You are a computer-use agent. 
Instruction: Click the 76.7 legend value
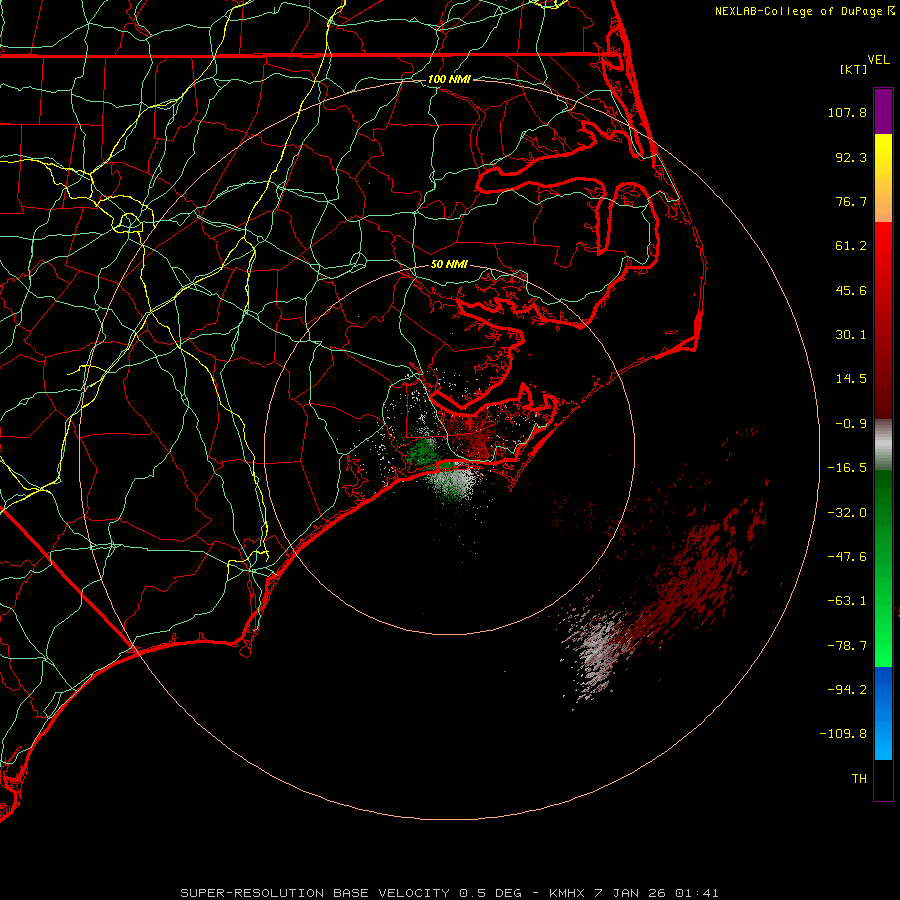(x=851, y=201)
